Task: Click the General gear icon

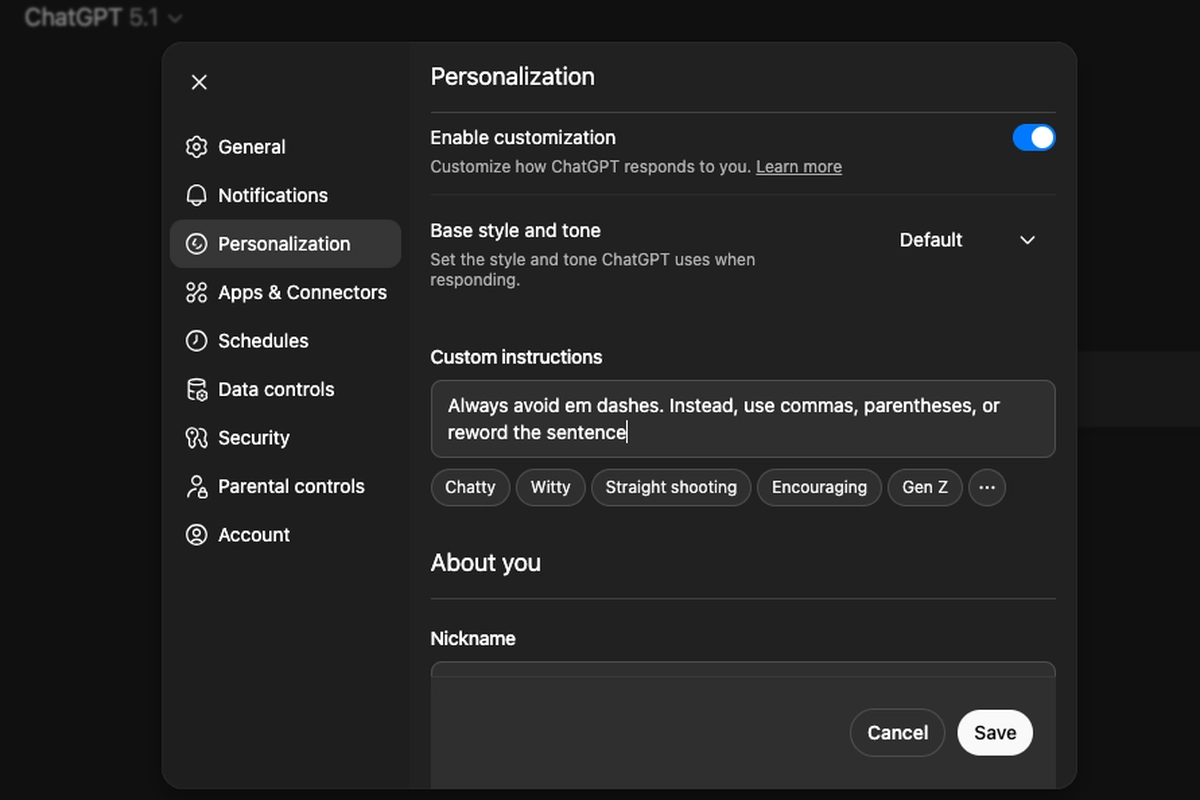Action: (197, 147)
